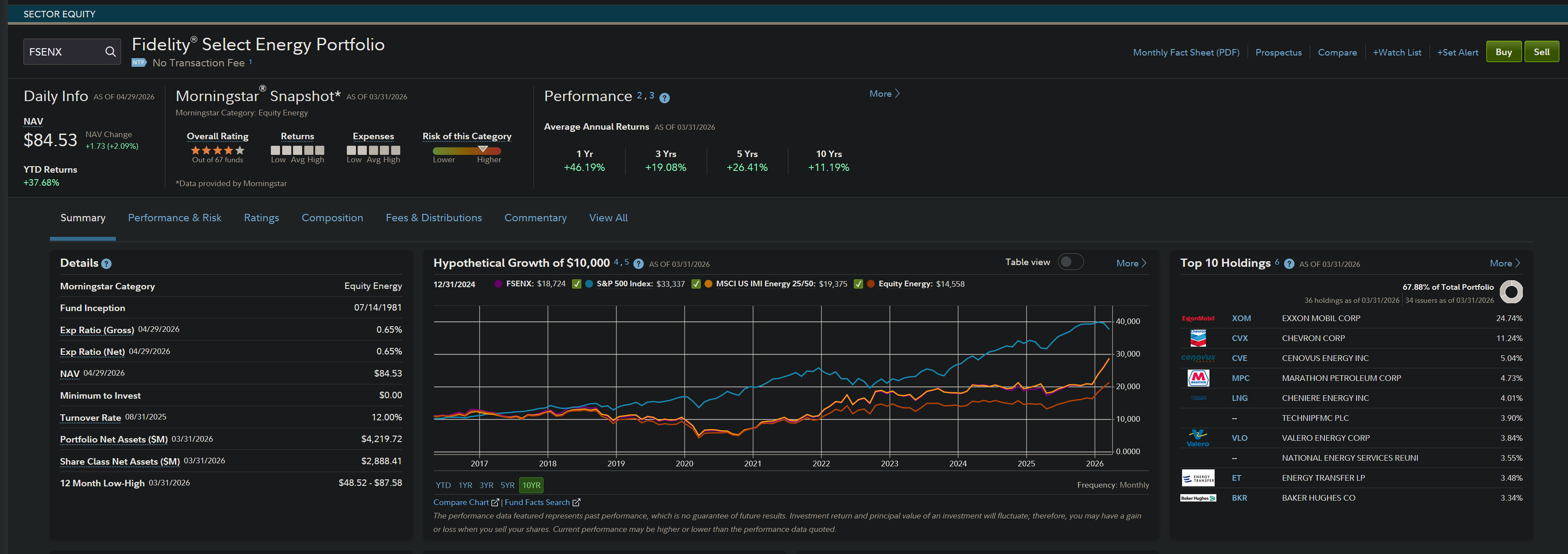Uncheck the Equity Energy checkbox
Screen dimensions: 1568x554
pos(858,284)
